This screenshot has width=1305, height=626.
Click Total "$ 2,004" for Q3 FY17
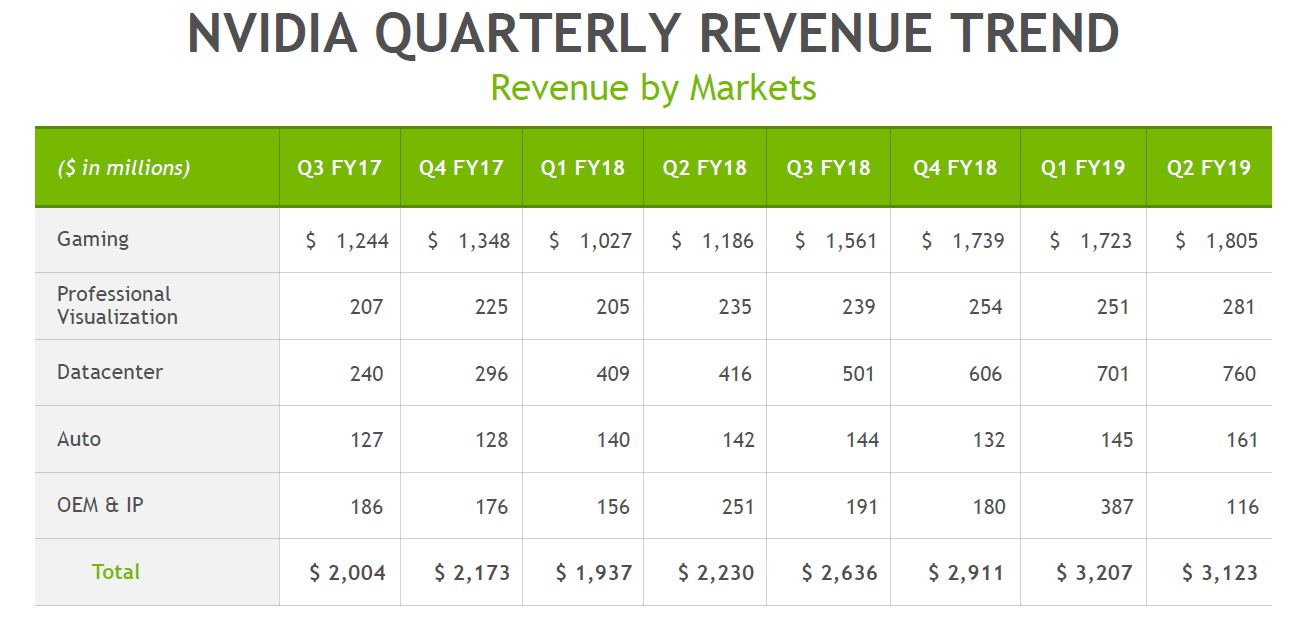(x=347, y=573)
